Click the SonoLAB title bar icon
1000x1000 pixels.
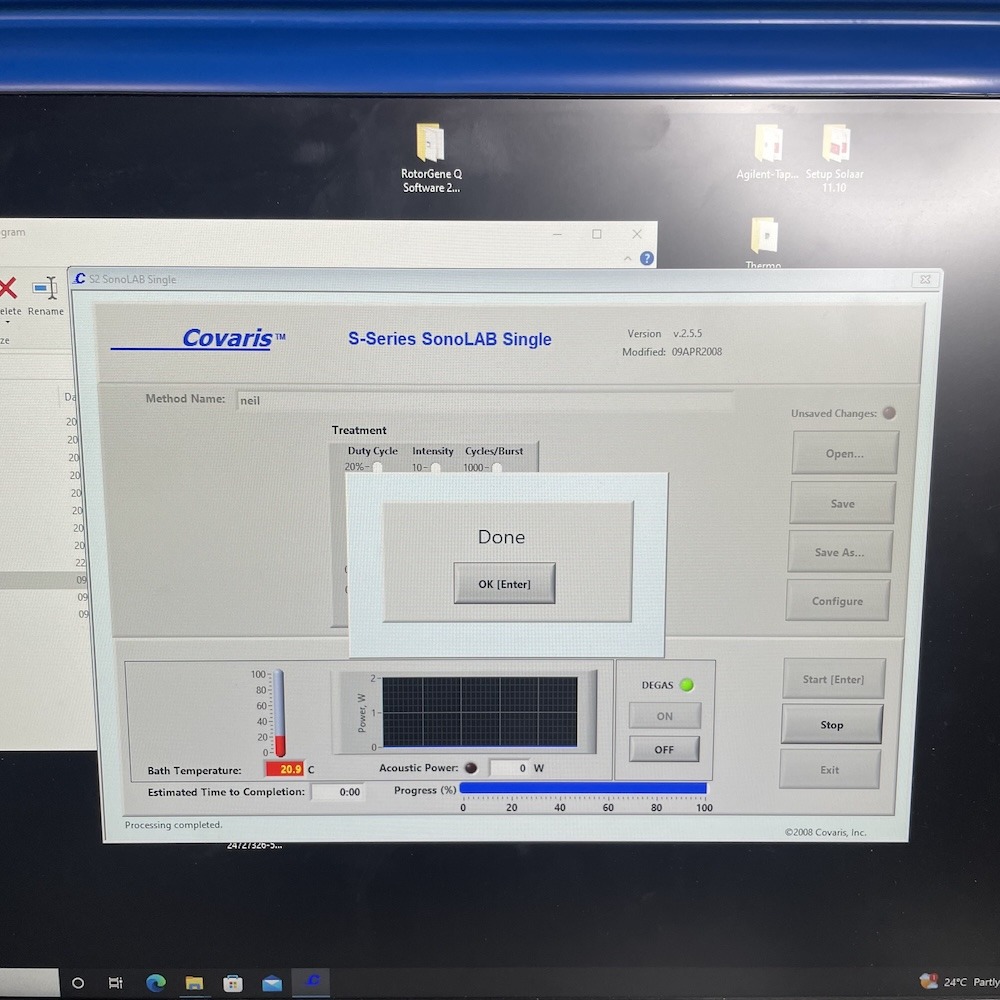point(80,279)
